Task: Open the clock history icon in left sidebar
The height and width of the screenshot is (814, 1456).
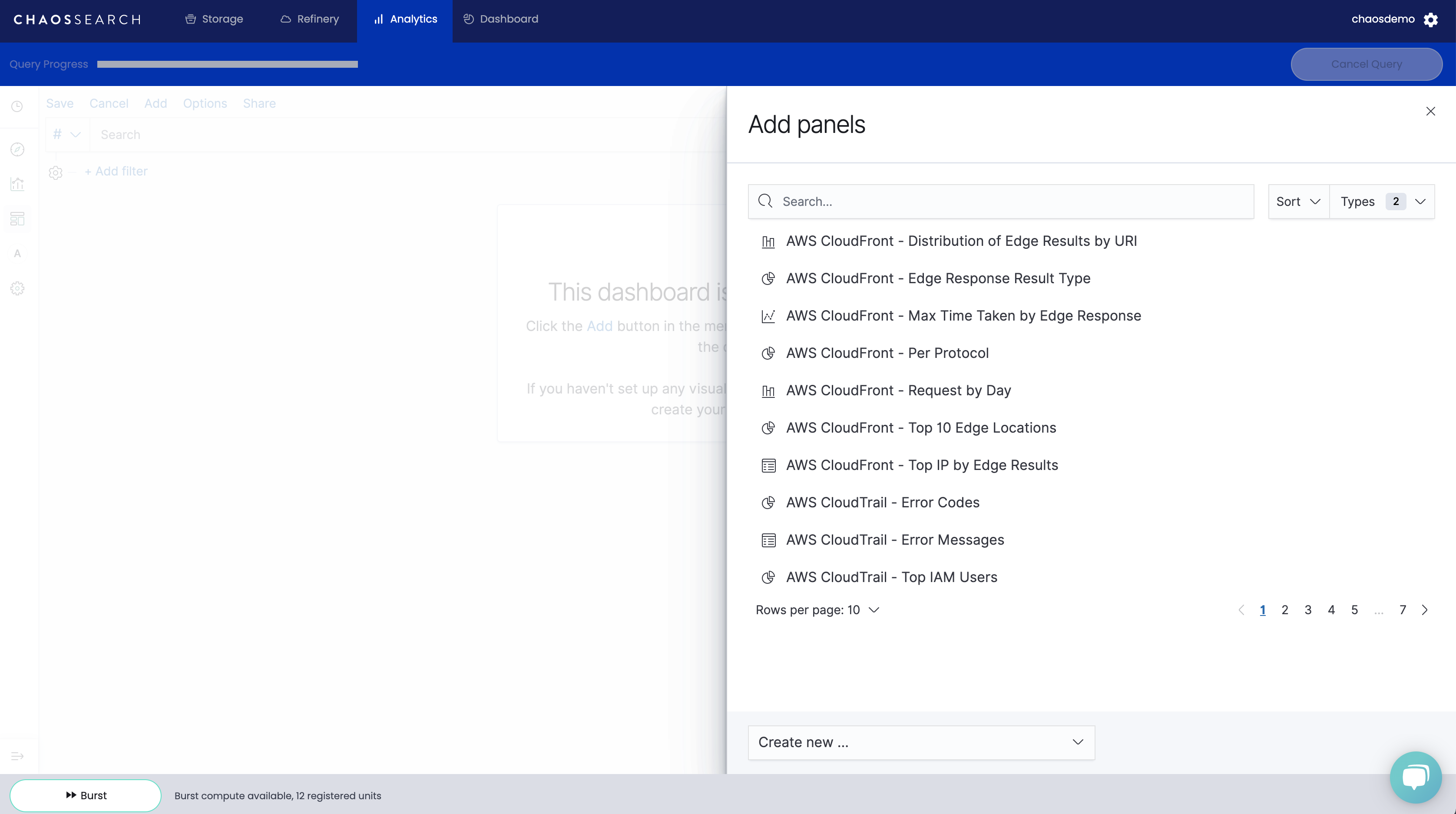Action: click(17, 106)
